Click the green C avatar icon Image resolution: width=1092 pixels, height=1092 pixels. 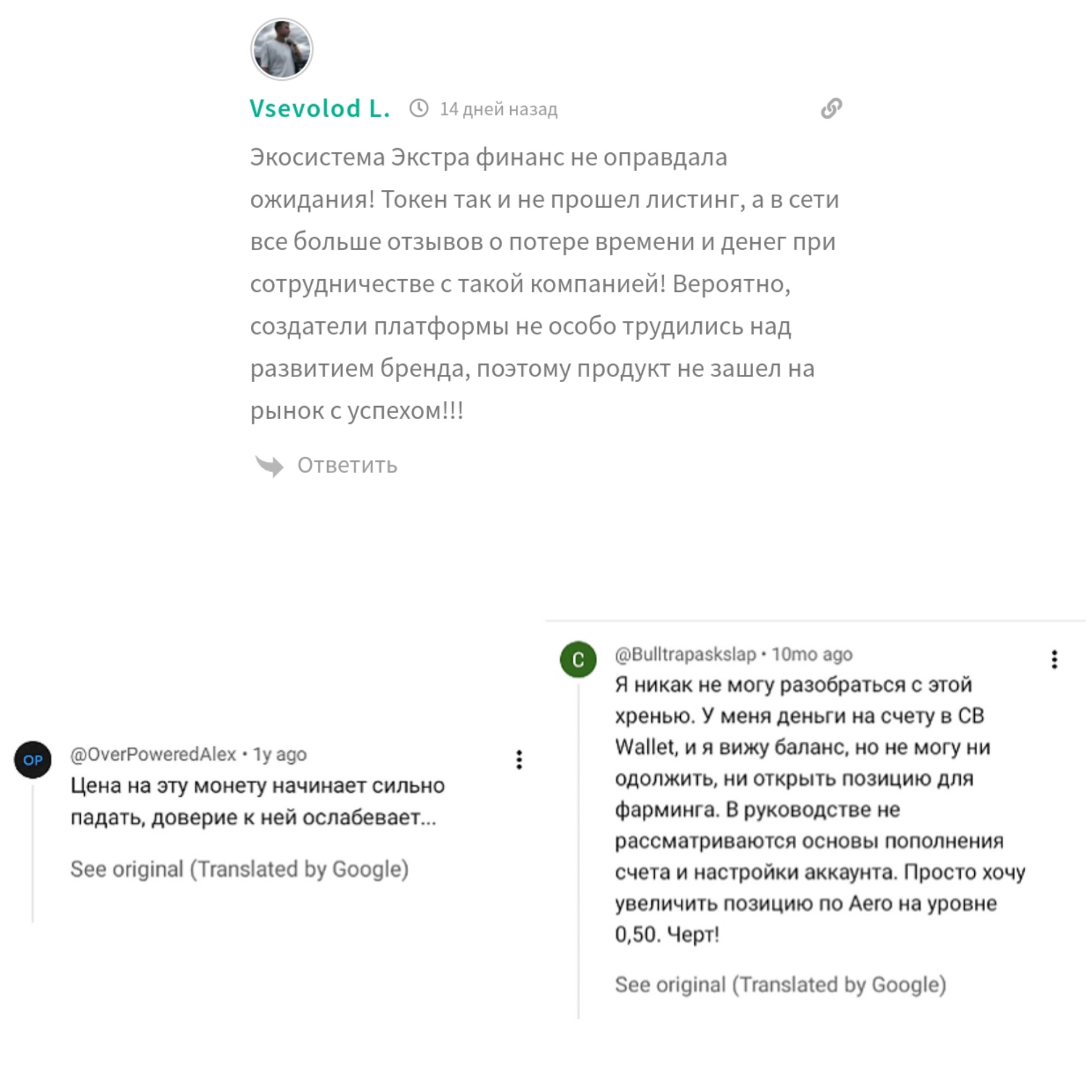pos(578,660)
